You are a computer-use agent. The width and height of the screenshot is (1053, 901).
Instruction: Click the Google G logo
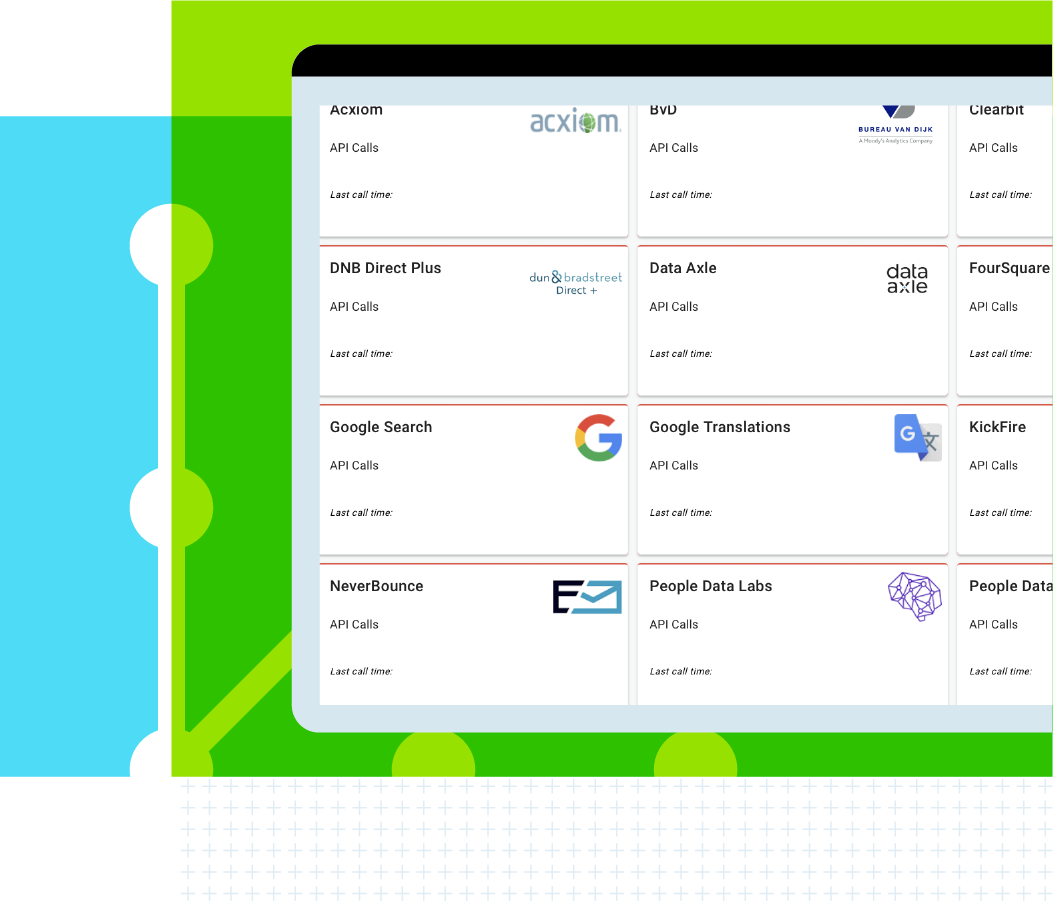598,438
